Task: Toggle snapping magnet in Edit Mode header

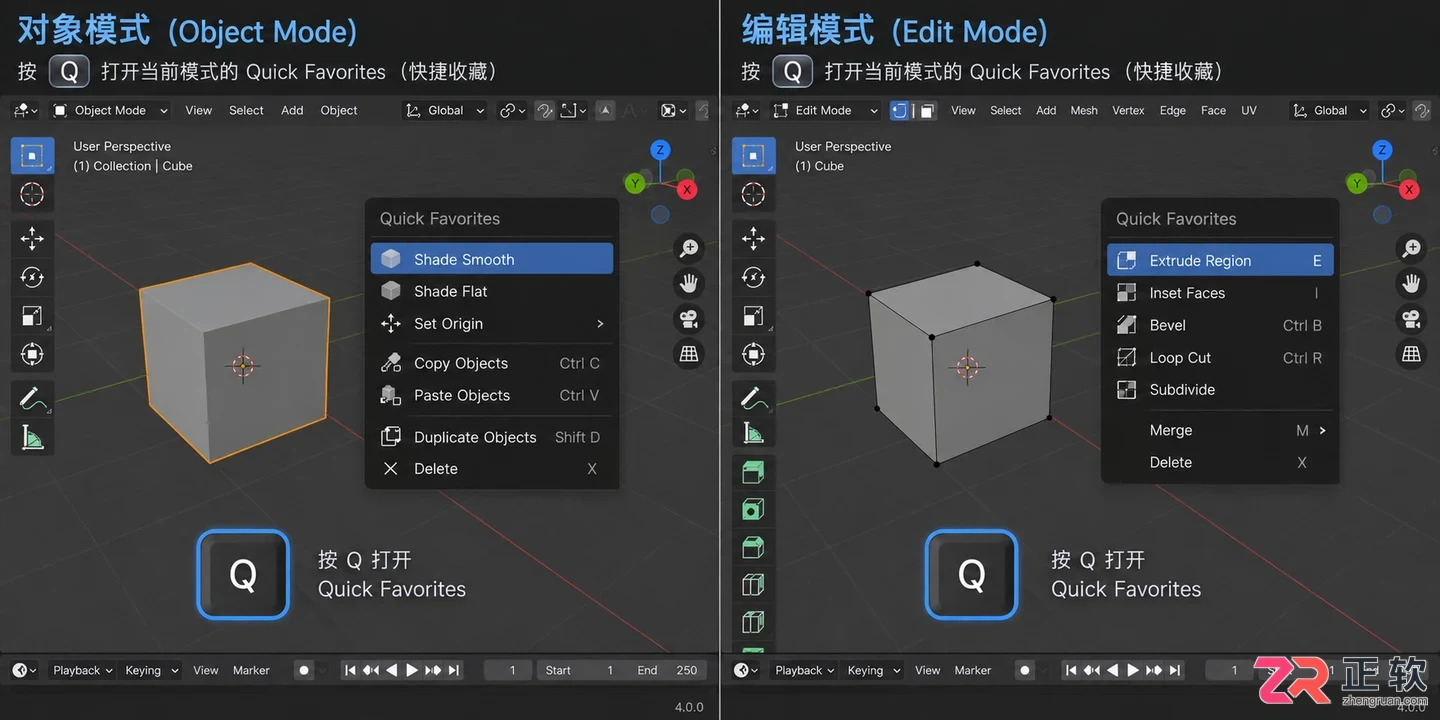Action: [1422, 110]
